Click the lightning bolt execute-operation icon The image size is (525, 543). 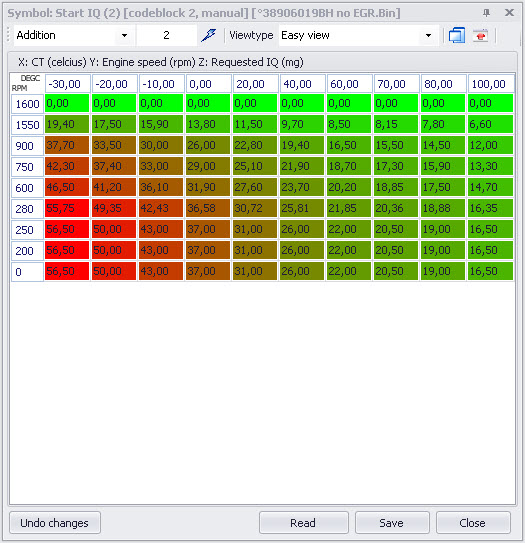pyautogui.click(x=208, y=35)
